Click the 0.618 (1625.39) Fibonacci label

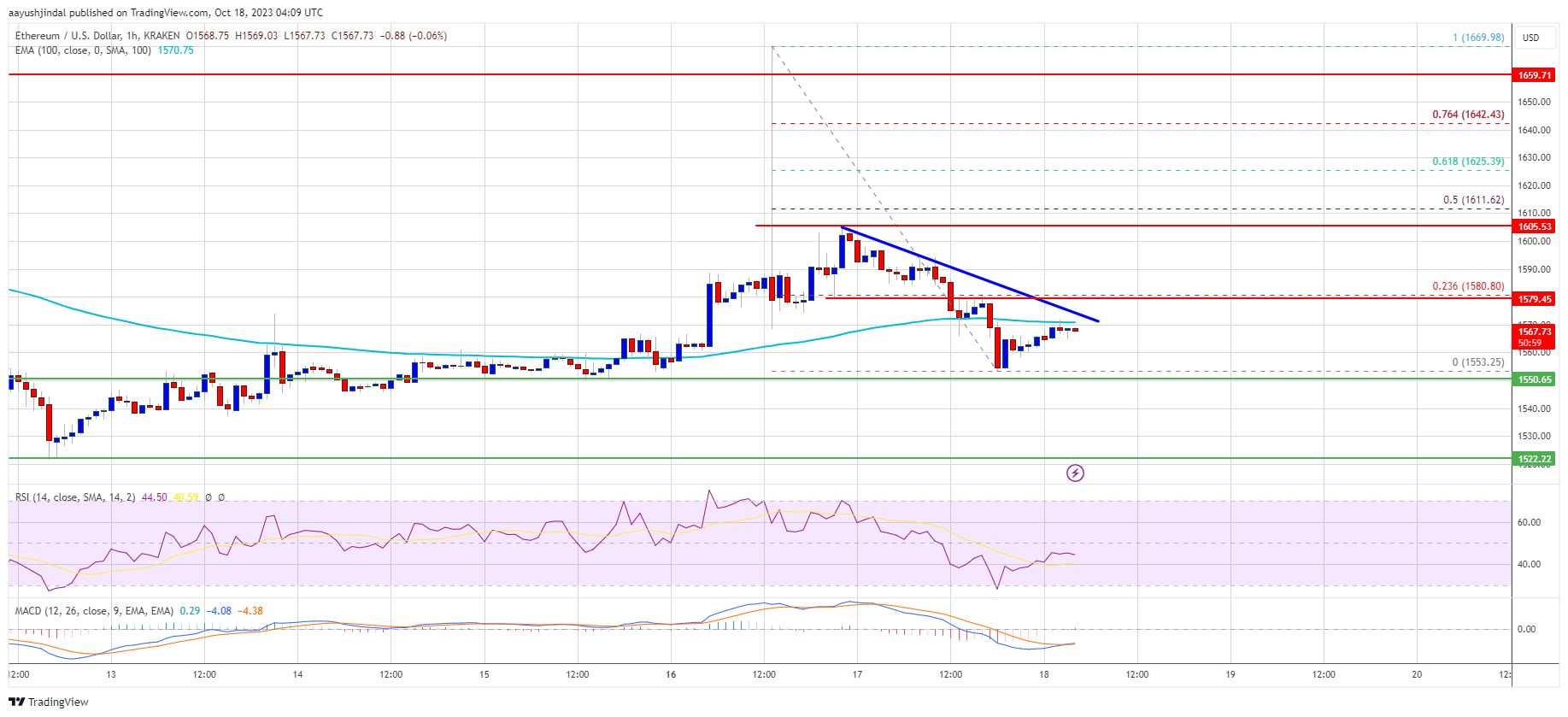1468,162
